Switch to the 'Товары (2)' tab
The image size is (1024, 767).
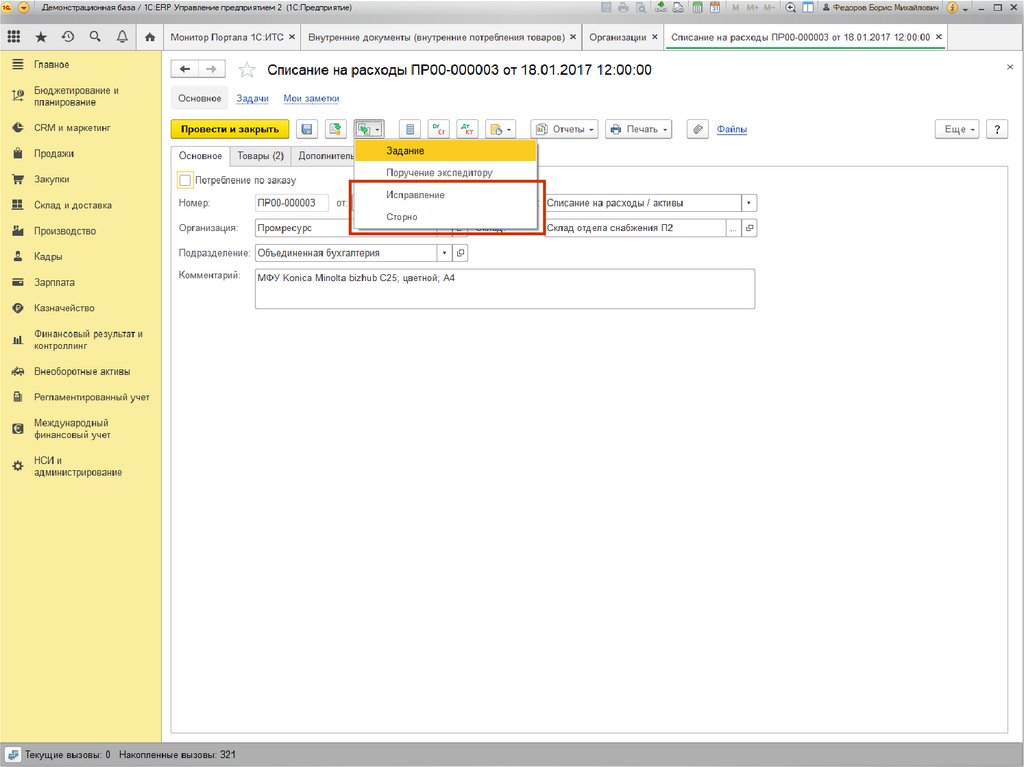click(260, 156)
